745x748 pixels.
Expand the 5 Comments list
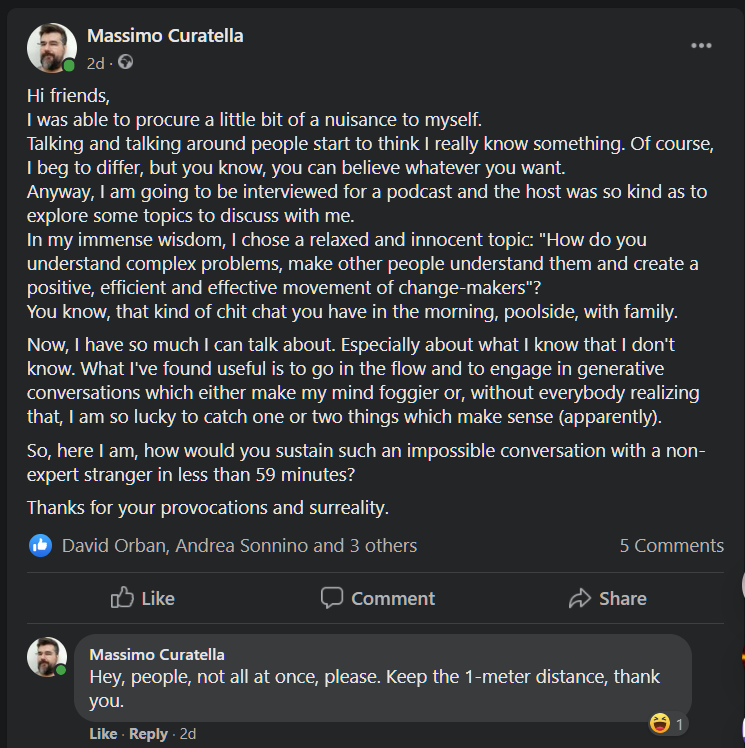click(x=671, y=545)
